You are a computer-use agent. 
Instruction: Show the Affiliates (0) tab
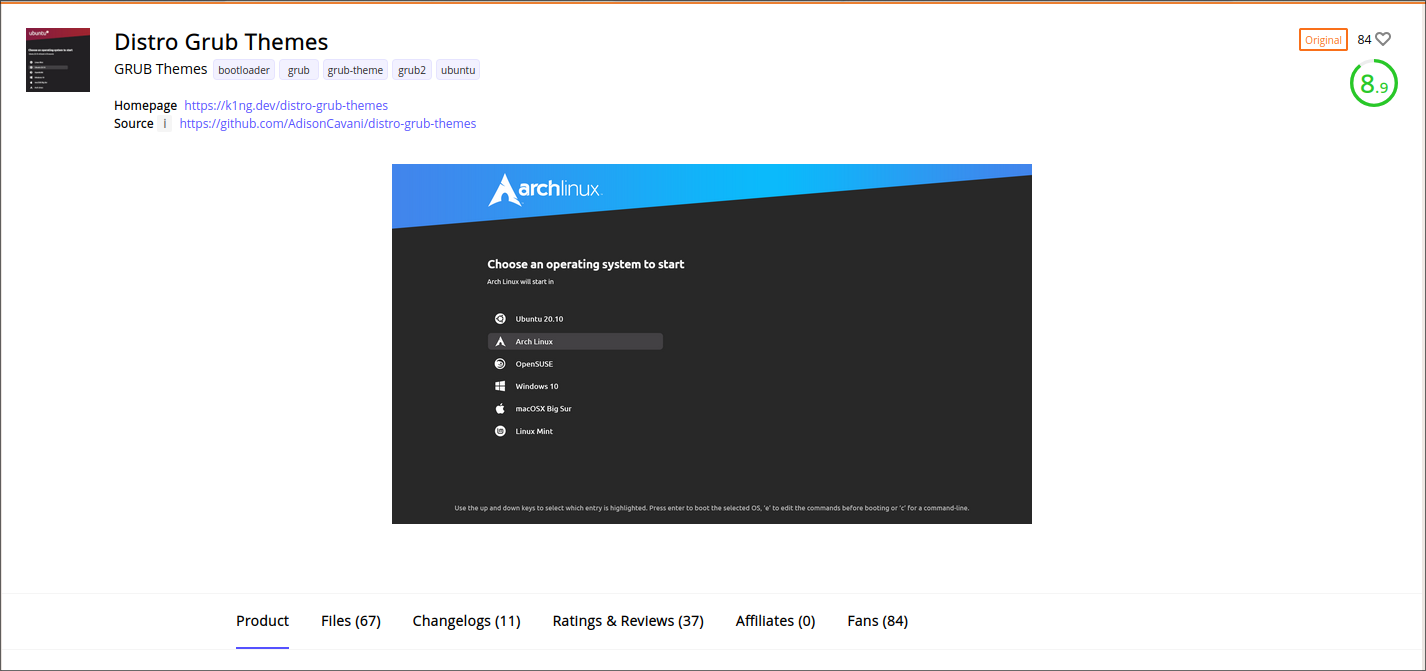(x=775, y=621)
